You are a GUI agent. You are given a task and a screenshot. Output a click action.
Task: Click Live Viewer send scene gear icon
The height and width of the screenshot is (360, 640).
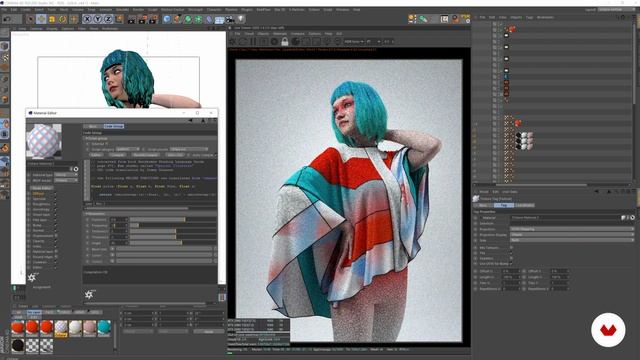pyautogui.click(x=232, y=41)
